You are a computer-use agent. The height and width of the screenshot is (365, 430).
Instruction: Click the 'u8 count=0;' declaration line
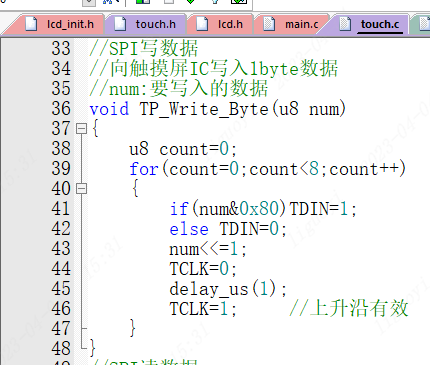[183, 149]
